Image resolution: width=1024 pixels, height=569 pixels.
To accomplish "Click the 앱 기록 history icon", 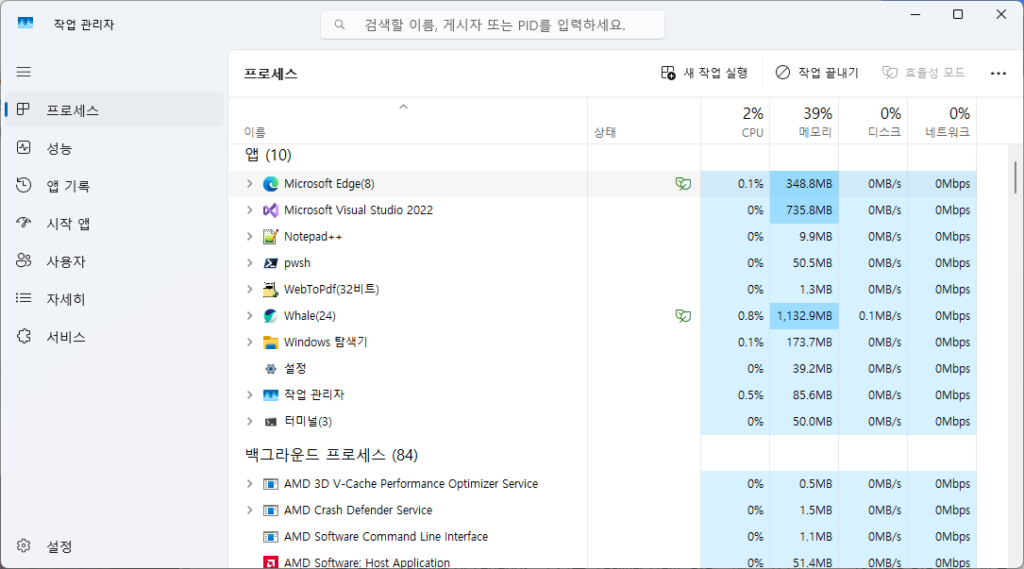I will tap(24, 186).
